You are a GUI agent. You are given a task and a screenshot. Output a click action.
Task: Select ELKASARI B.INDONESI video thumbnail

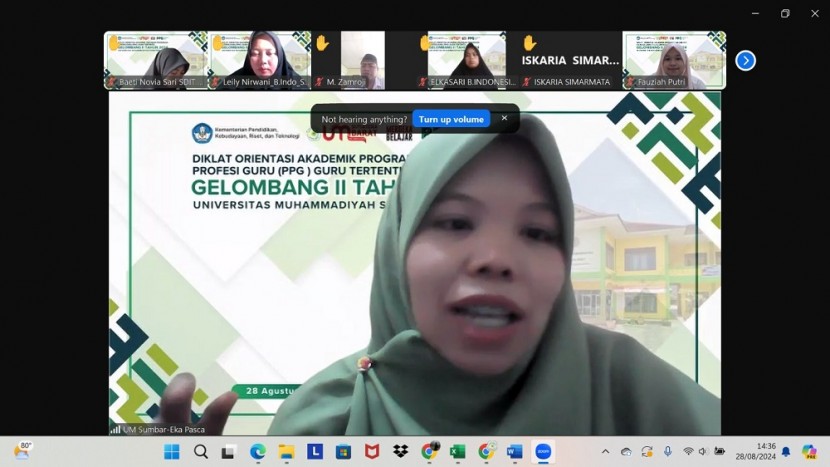pos(467,60)
